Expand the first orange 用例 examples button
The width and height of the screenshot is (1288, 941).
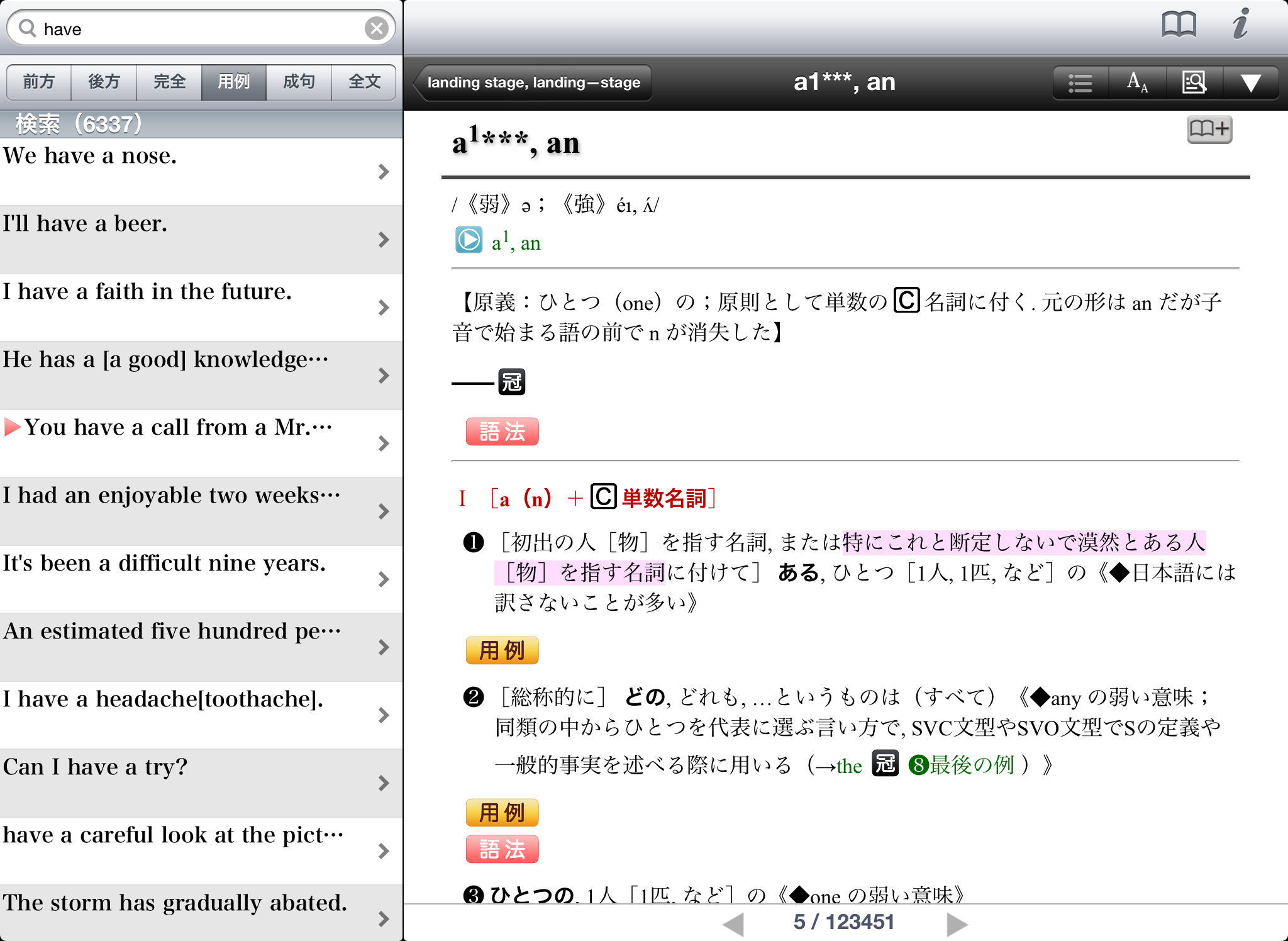pos(502,650)
